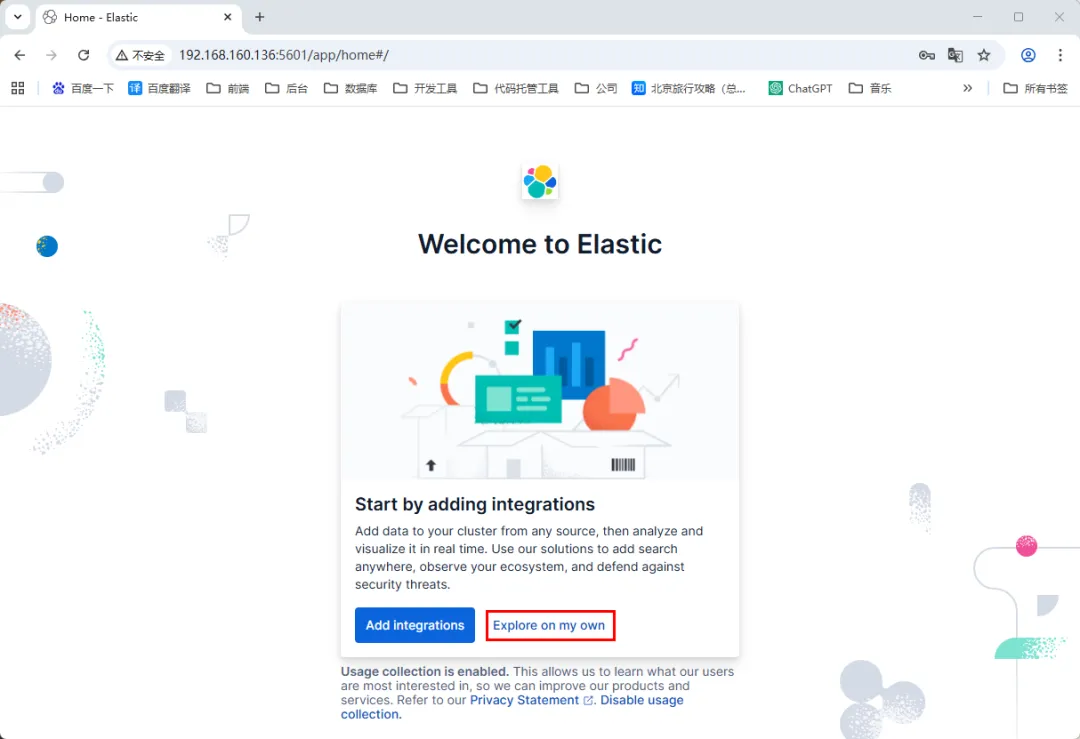Open the 百度一下 bookmark

pyautogui.click(x=83, y=88)
